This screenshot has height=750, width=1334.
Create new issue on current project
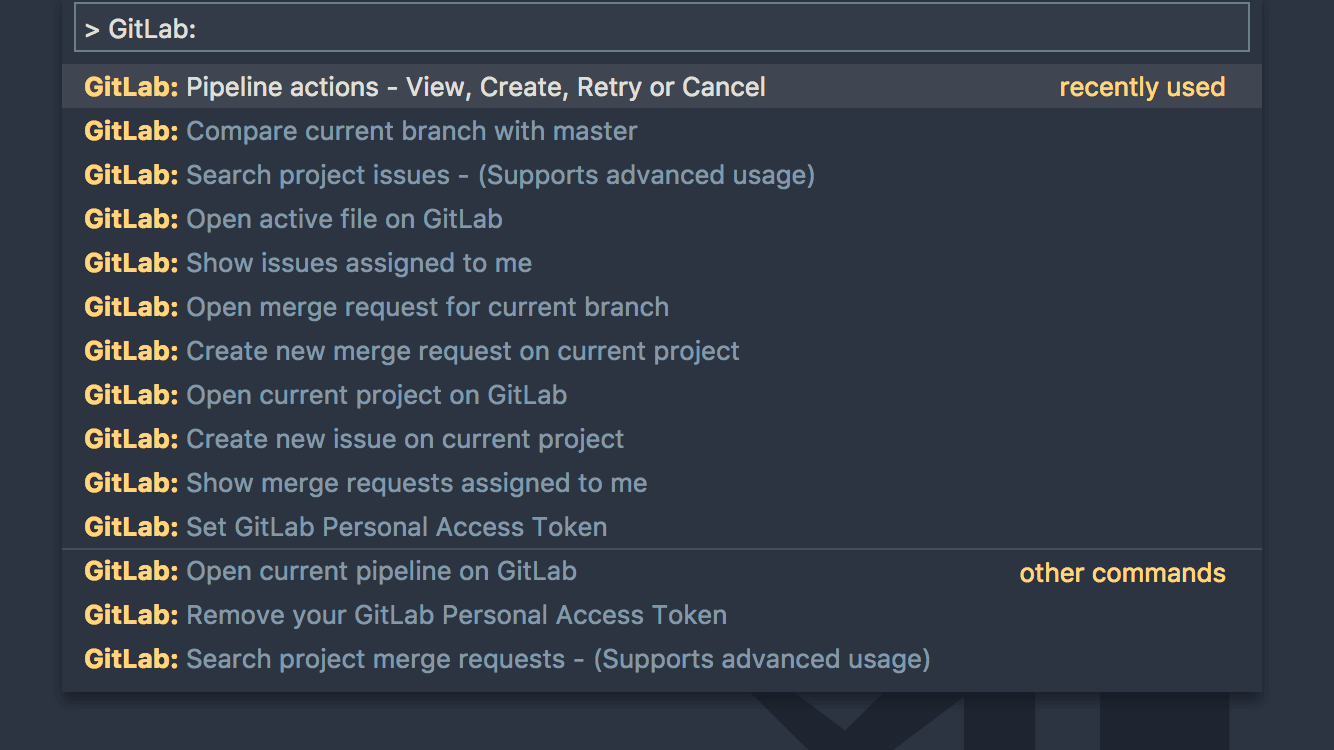404,439
